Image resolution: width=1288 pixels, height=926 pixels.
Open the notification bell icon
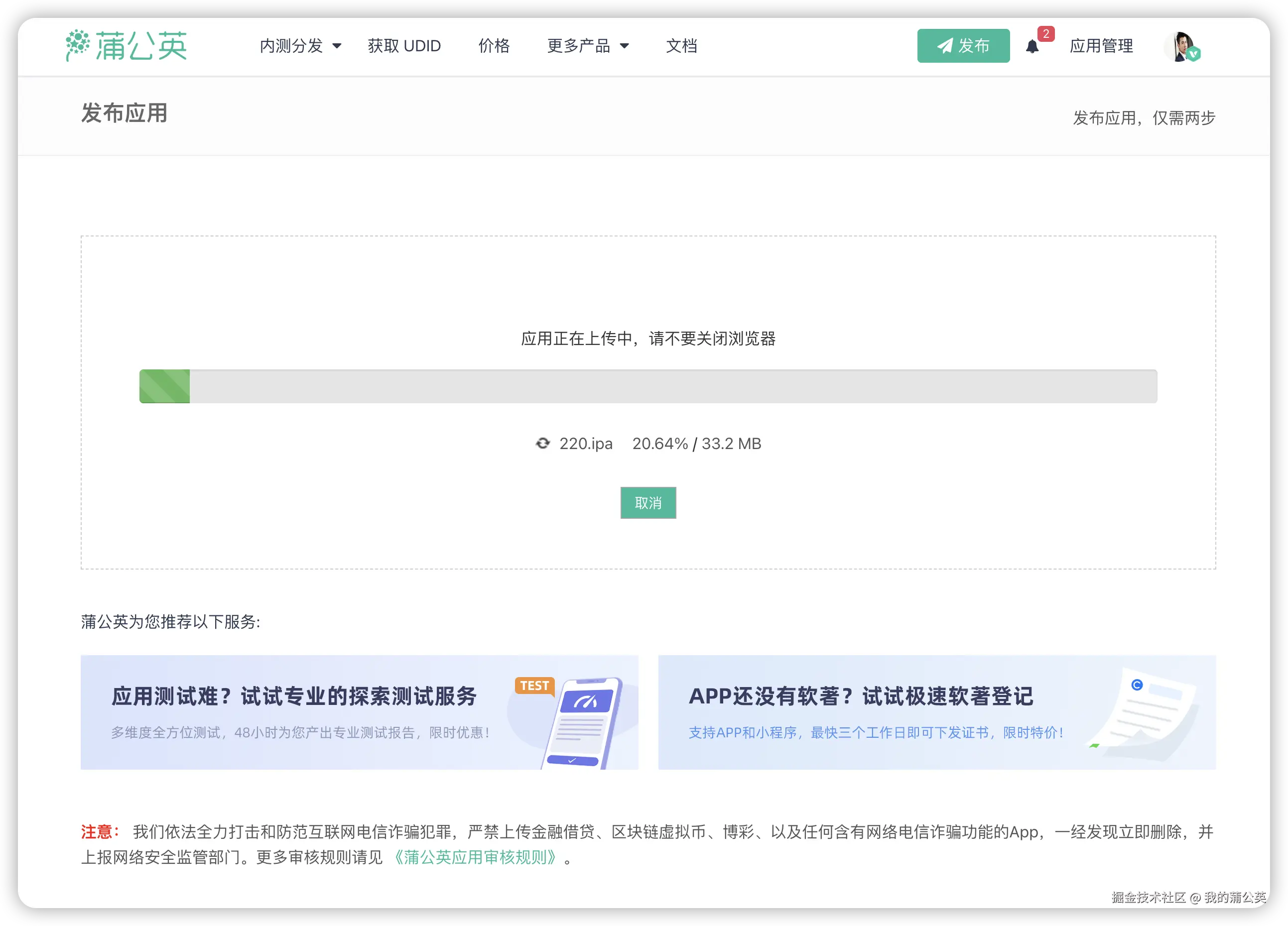pyautogui.click(x=1032, y=47)
